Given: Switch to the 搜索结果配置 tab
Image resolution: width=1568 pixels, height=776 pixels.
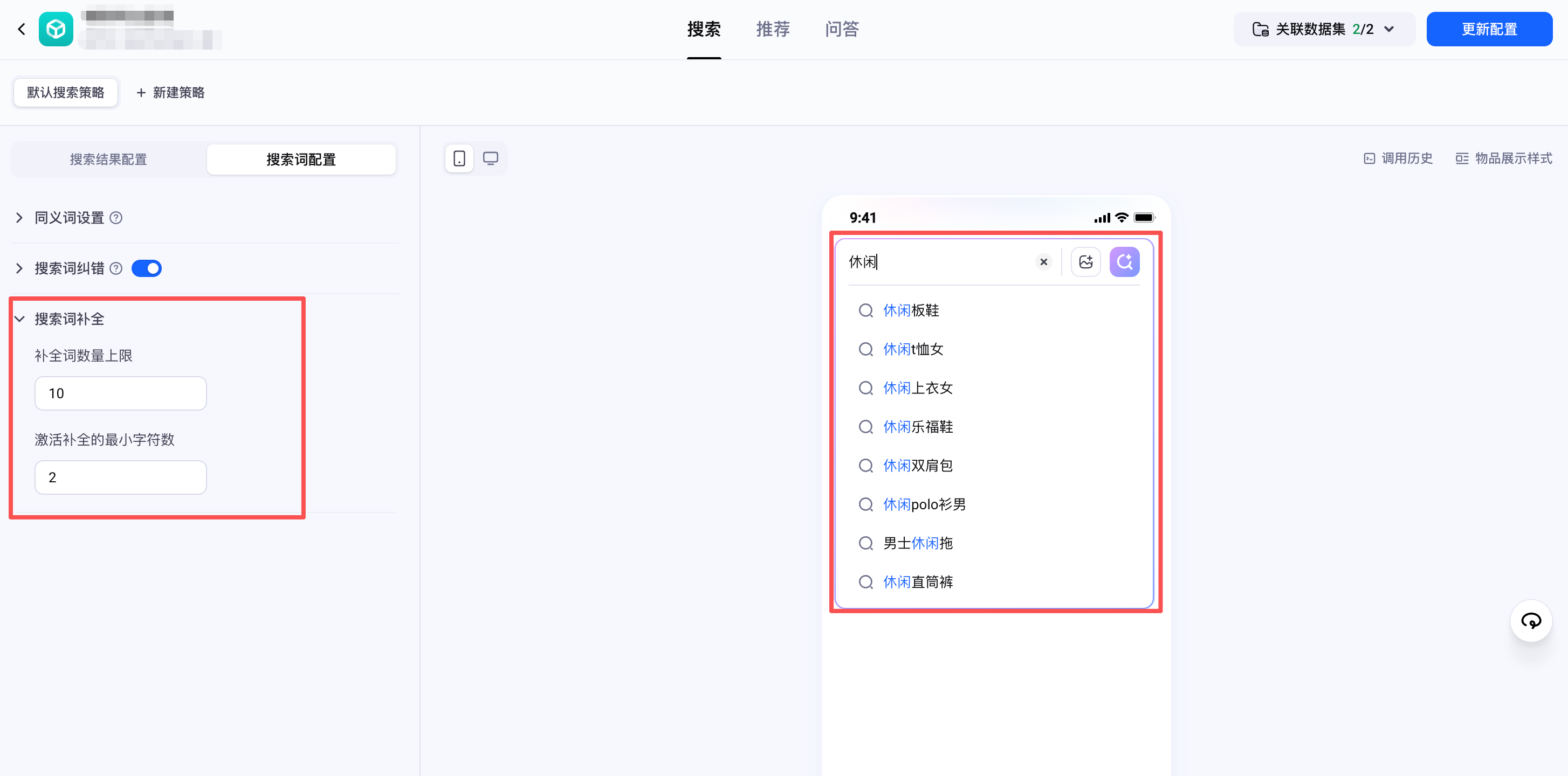Looking at the screenshot, I should [109, 160].
